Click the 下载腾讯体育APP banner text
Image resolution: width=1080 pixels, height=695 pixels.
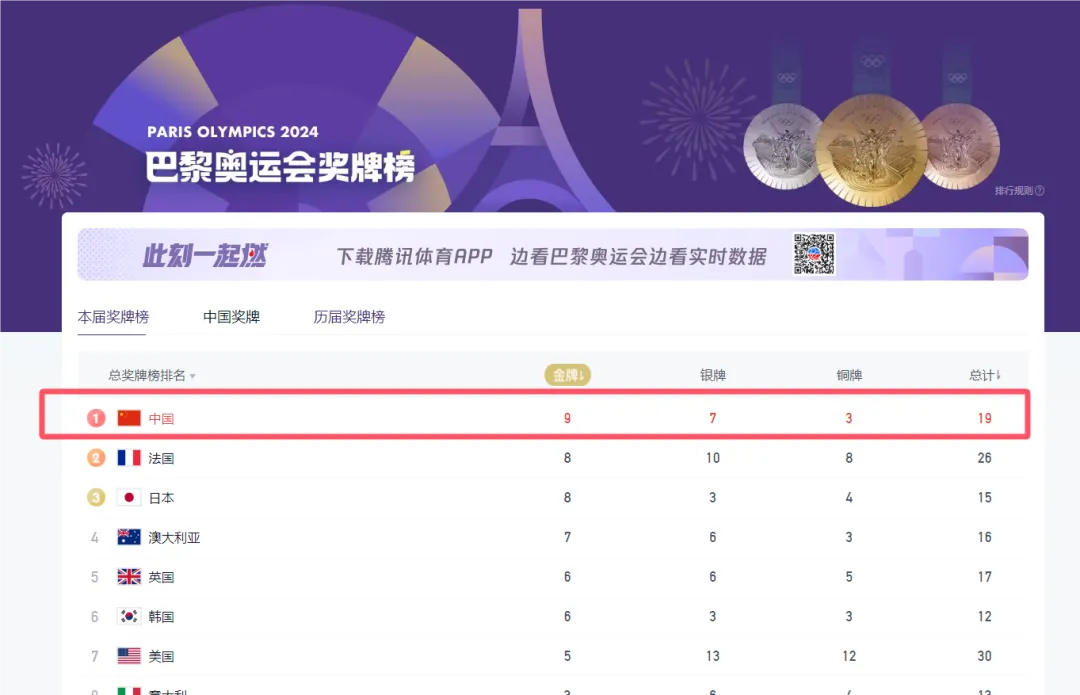pyautogui.click(x=414, y=256)
